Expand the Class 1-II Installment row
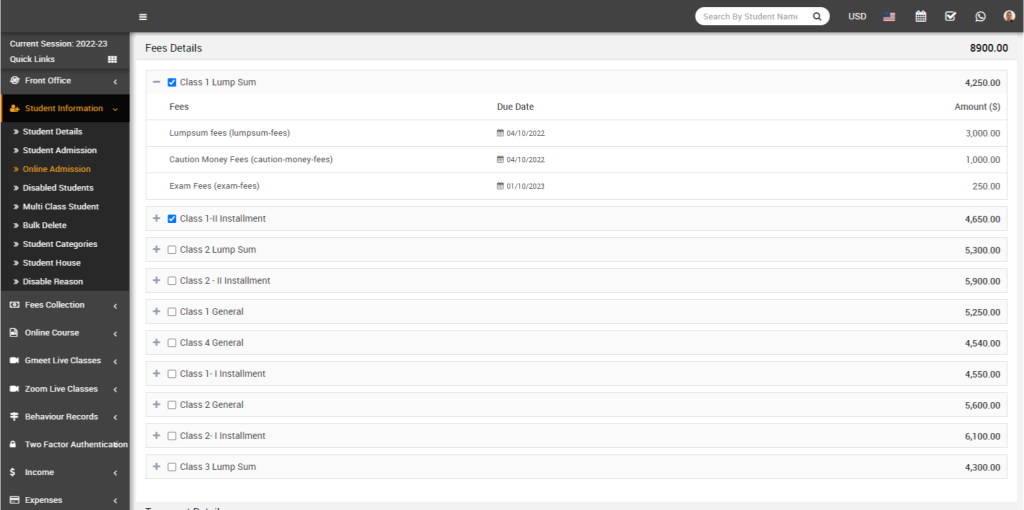 pos(156,219)
